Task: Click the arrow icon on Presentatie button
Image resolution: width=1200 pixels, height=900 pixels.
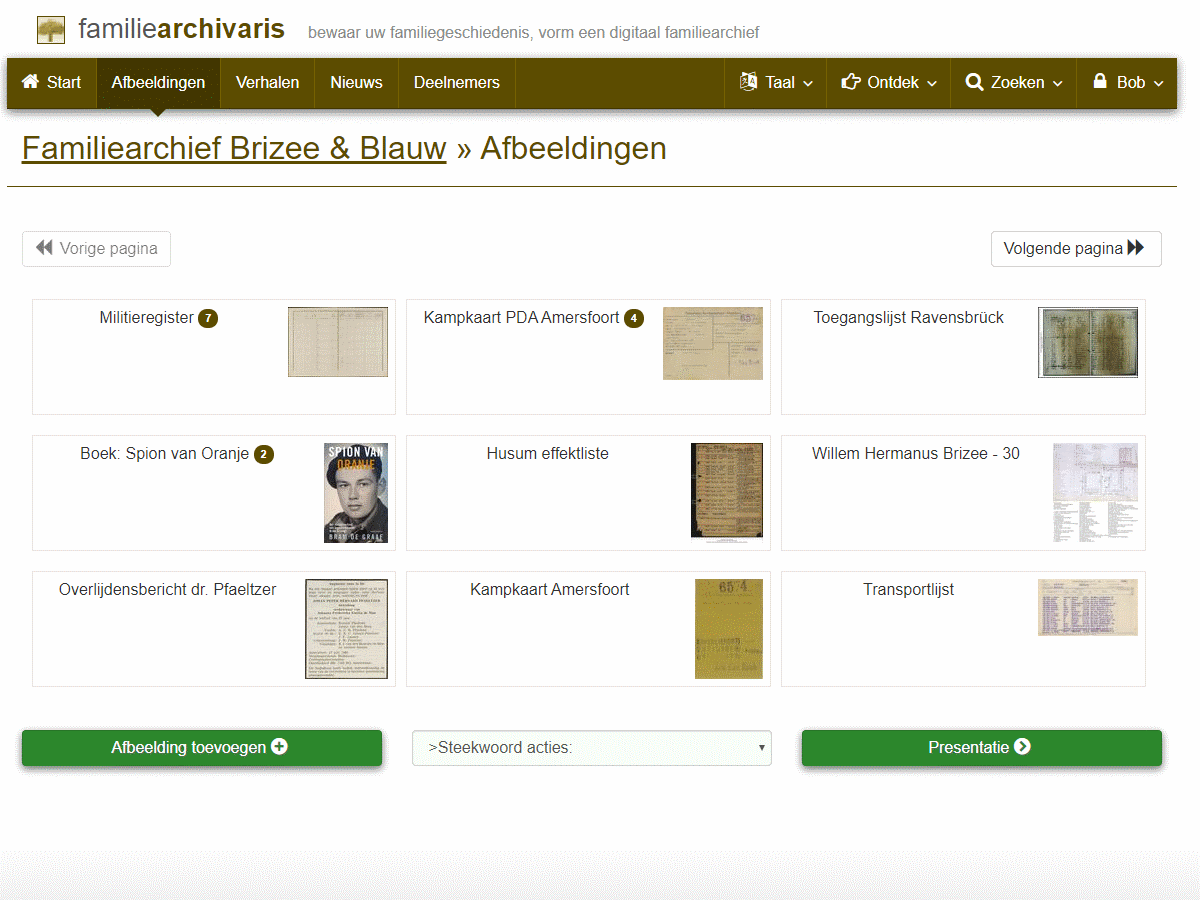Action: (1022, 746)
